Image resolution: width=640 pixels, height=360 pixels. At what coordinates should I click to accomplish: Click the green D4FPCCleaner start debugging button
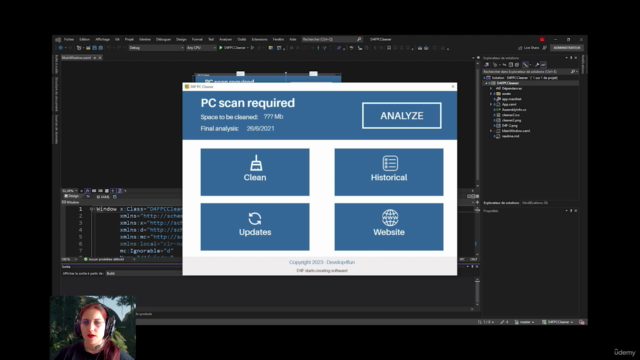233,48
